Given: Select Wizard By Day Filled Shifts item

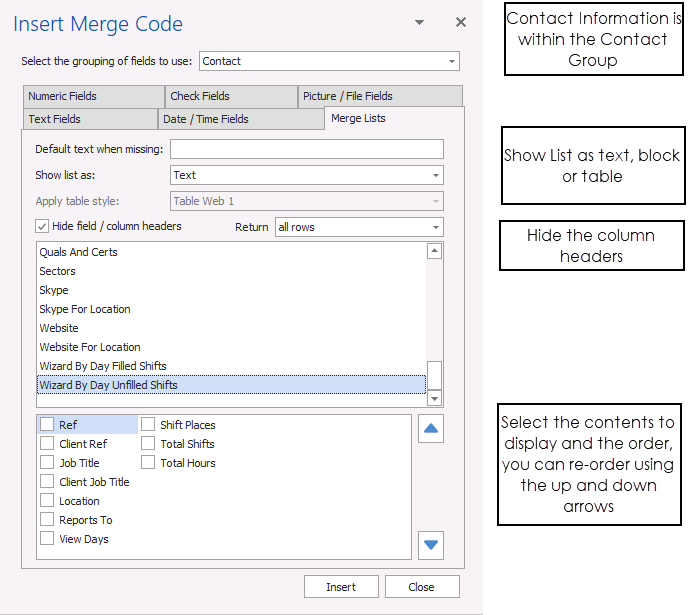Looking at the screenshot, I should point(103,366).
